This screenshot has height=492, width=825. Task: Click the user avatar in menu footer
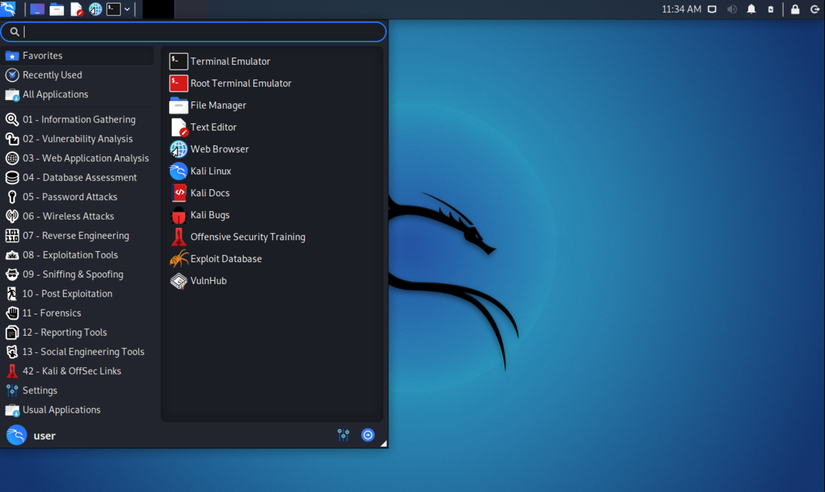point(16,435)
